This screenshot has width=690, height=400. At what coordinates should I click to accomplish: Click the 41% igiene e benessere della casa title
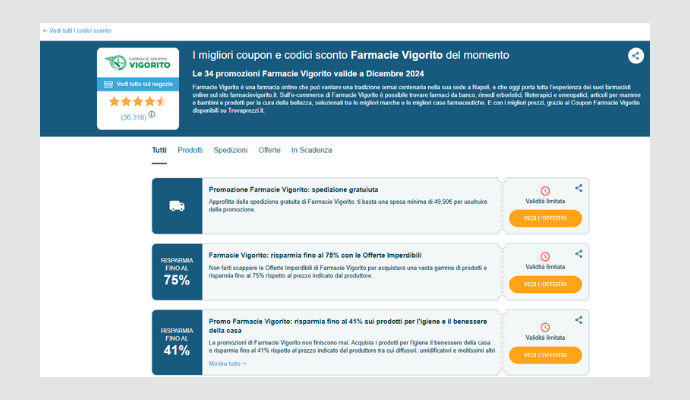click(348, 326)
